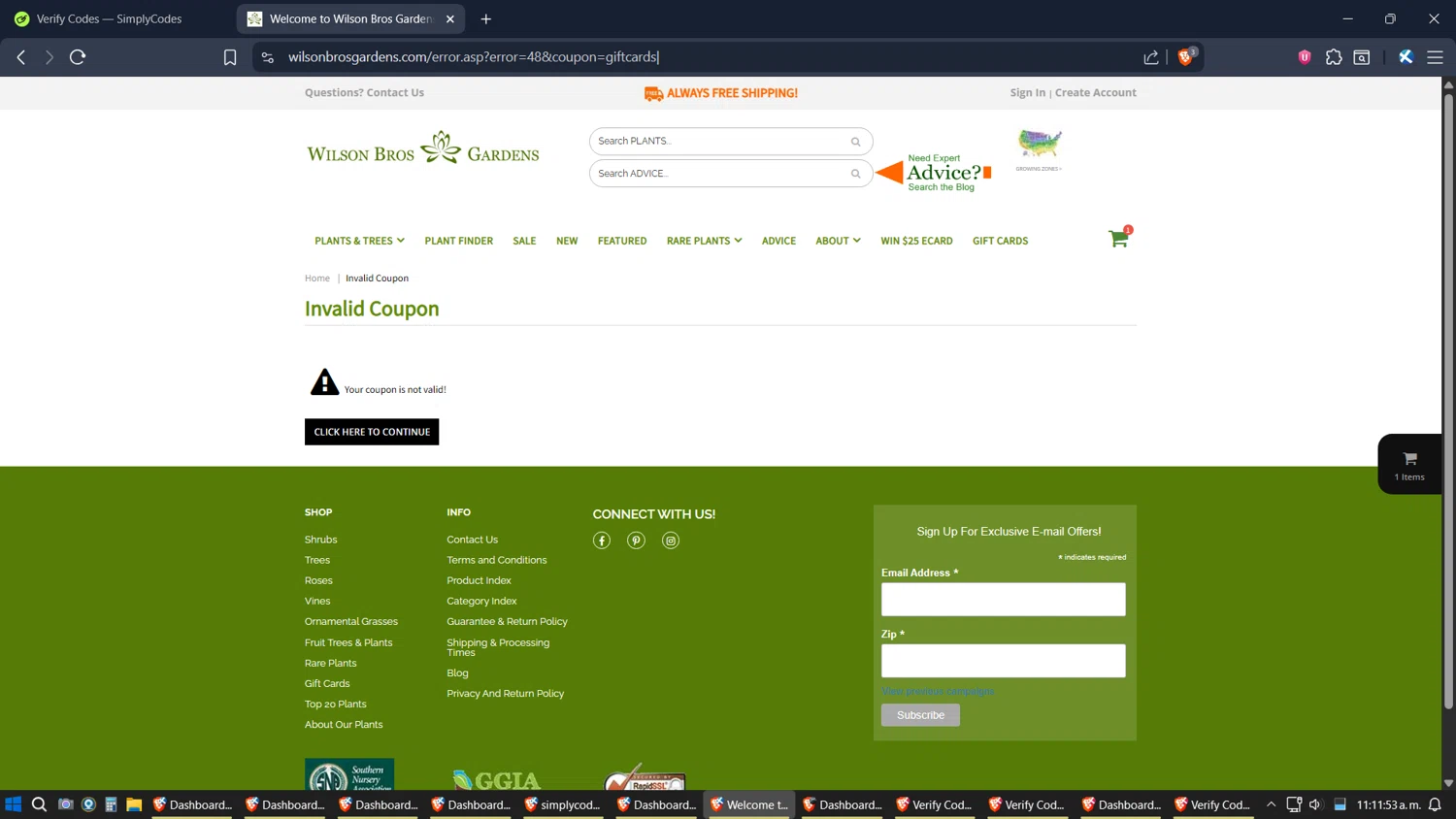Screen dimensions: 1456x819
Task: Open the simplycod... taskbar window
Action: pos(562,804)
